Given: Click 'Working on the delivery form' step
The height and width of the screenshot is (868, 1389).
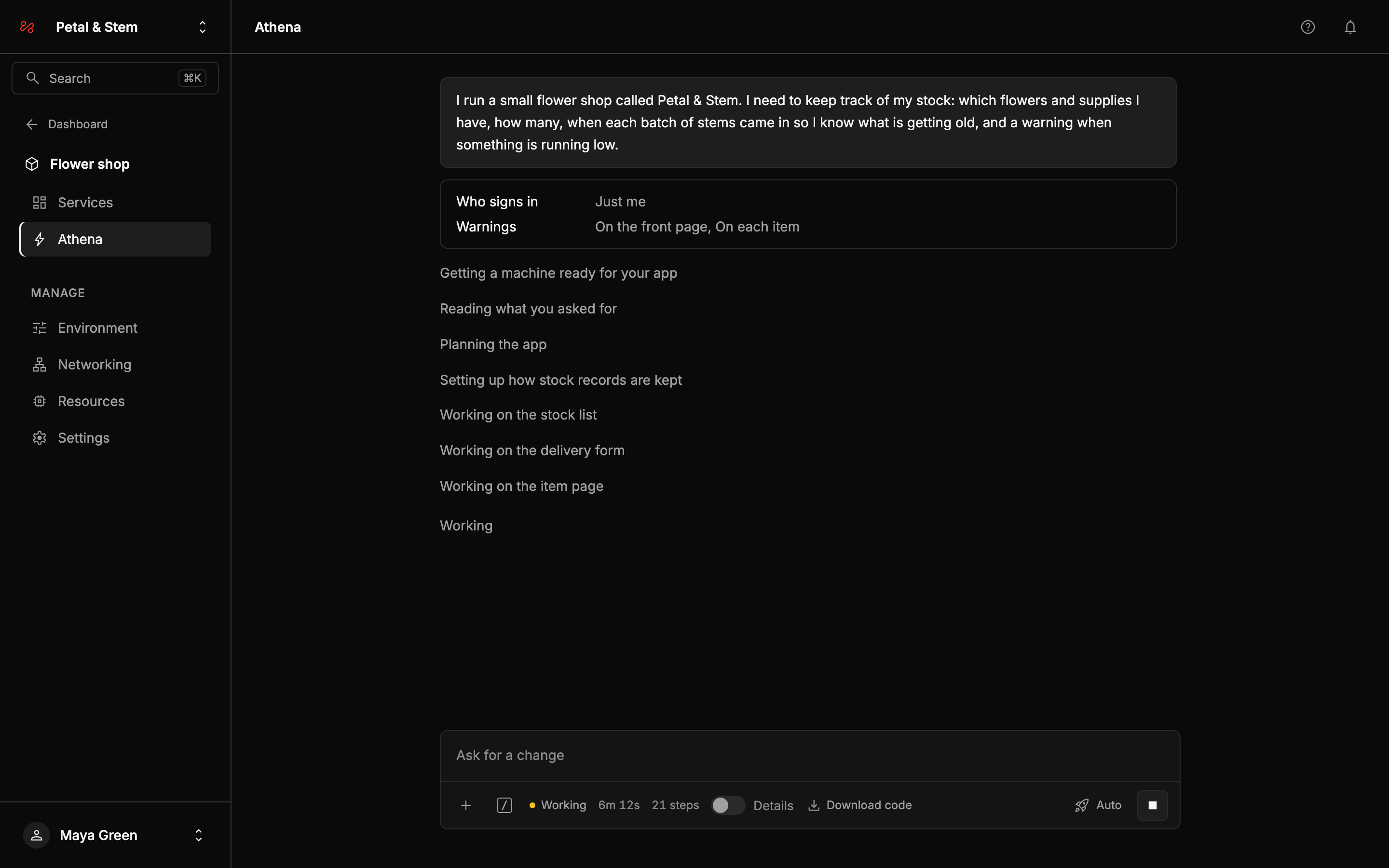Looking at the screenshot, I should (532, 451).
